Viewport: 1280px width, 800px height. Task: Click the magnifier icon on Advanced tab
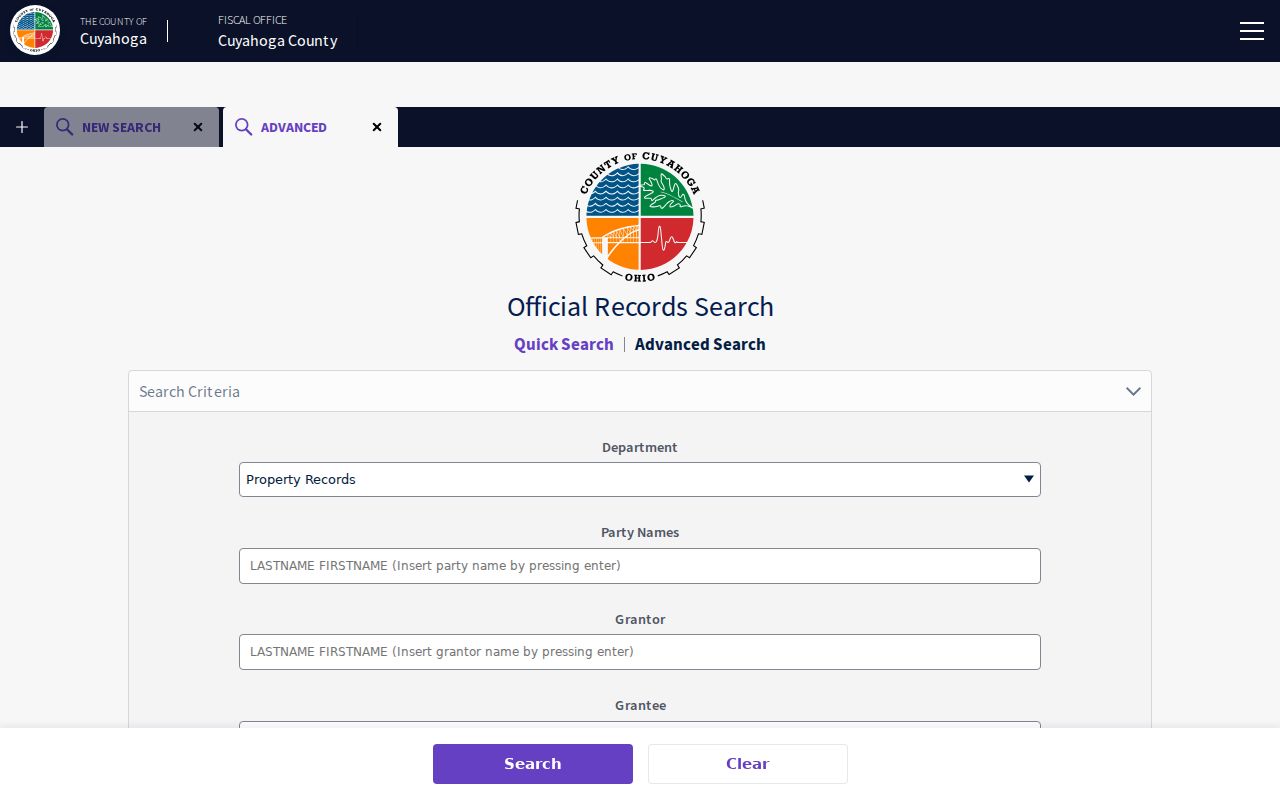pos(243,127)
